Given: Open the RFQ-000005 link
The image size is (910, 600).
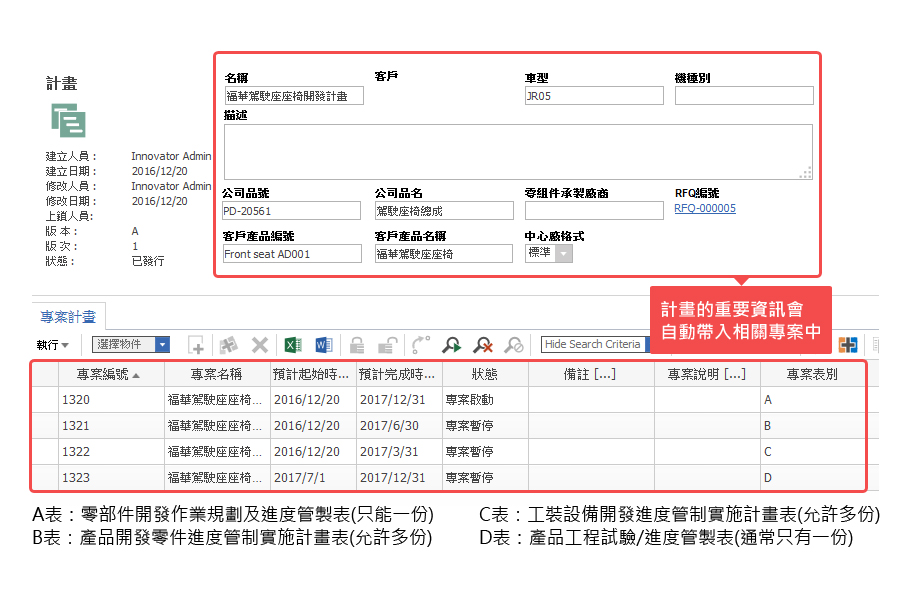Looking at the screenshot, I should pyautogui.click(x=704, y=209).
